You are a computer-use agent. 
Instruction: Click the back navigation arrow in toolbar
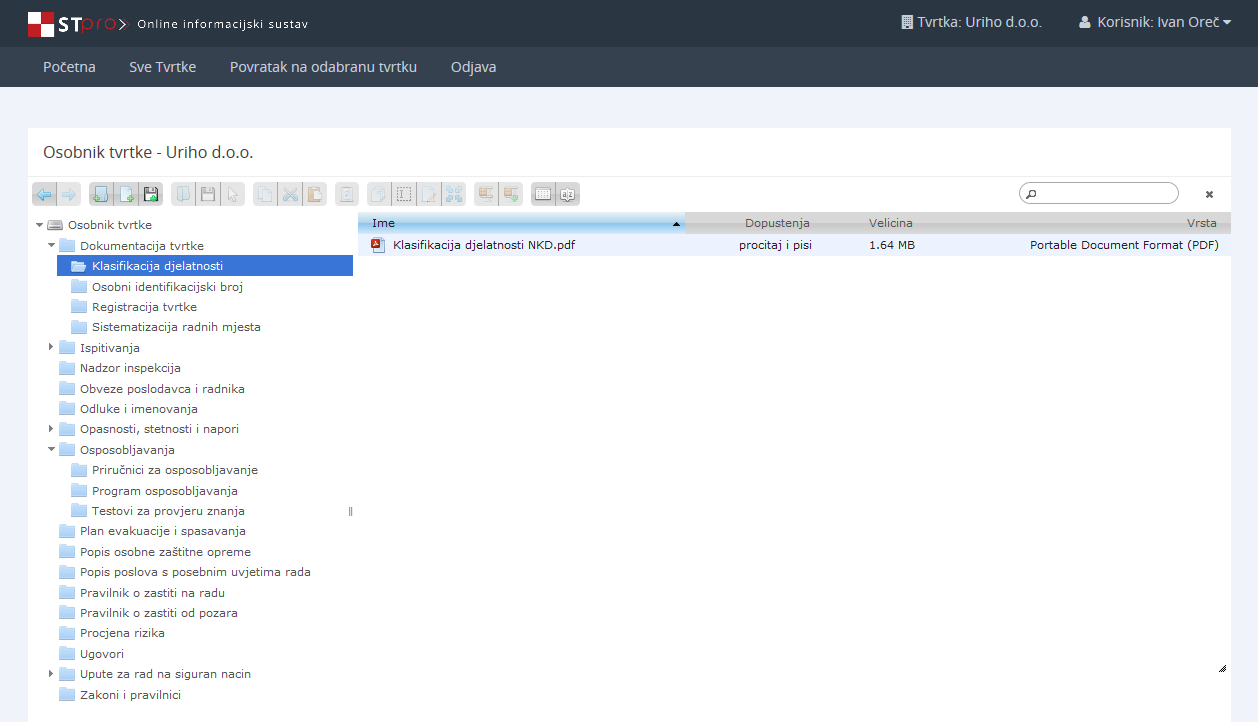coord(44,194)
